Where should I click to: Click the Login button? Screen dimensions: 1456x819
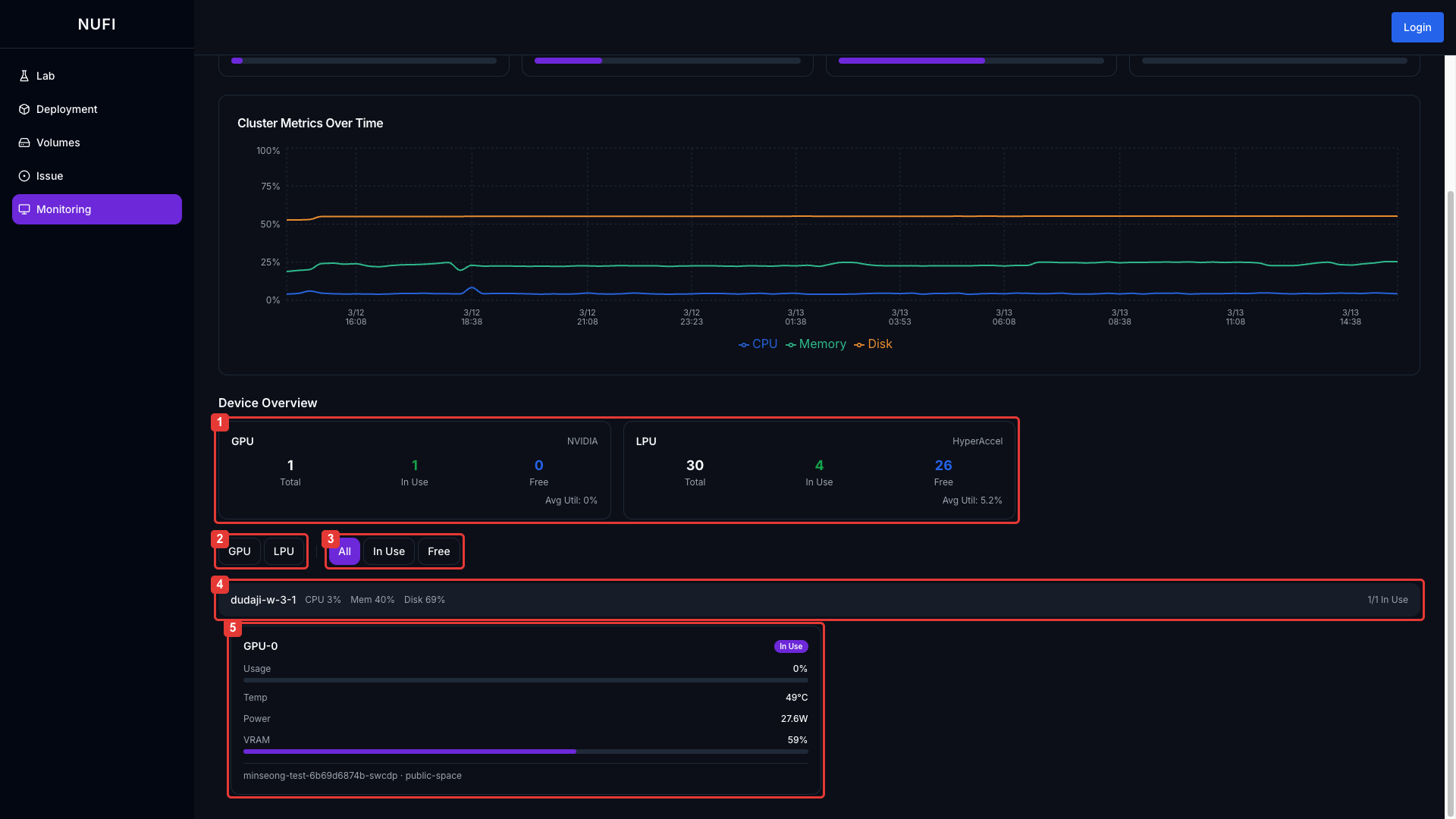point(1417,27)
